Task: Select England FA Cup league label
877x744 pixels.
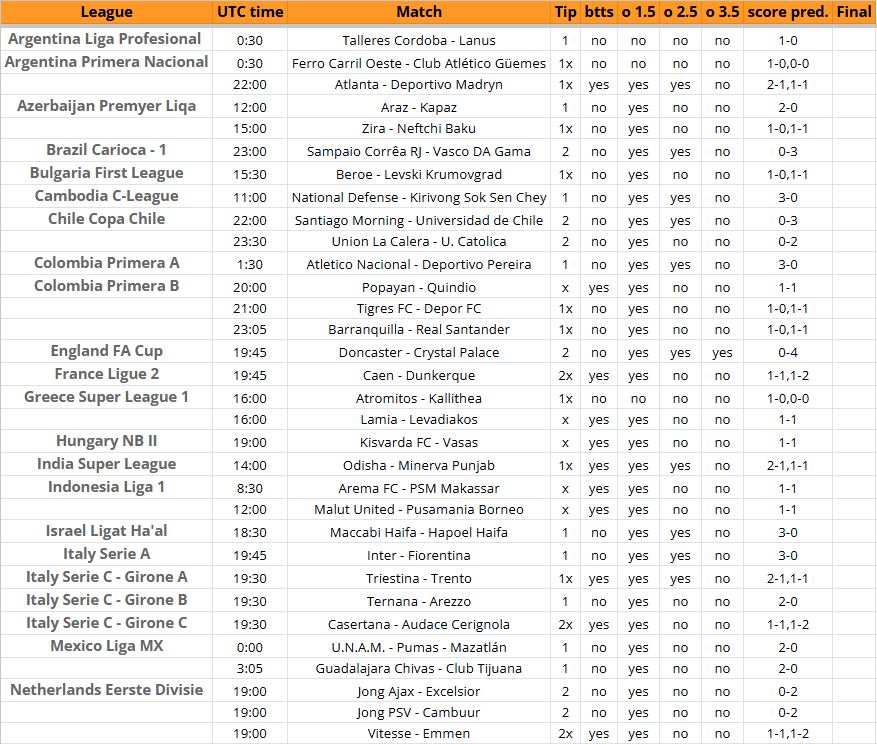Action: pyautogui.click(x=106, y=351)
